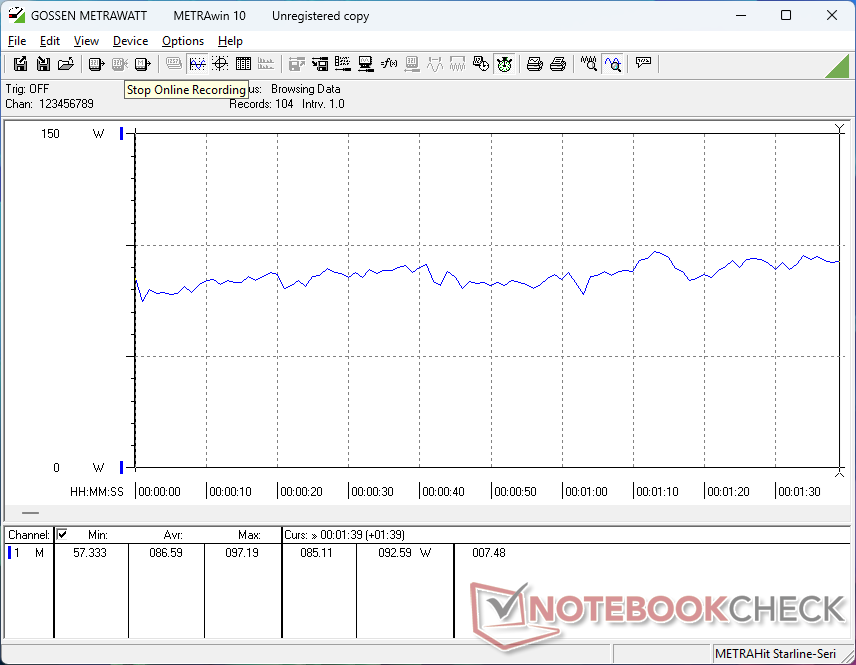Toggle the highlighted magnifier cursor tool
The width and height of the screenshot is (856, 665).
click(x=613, y=64)
